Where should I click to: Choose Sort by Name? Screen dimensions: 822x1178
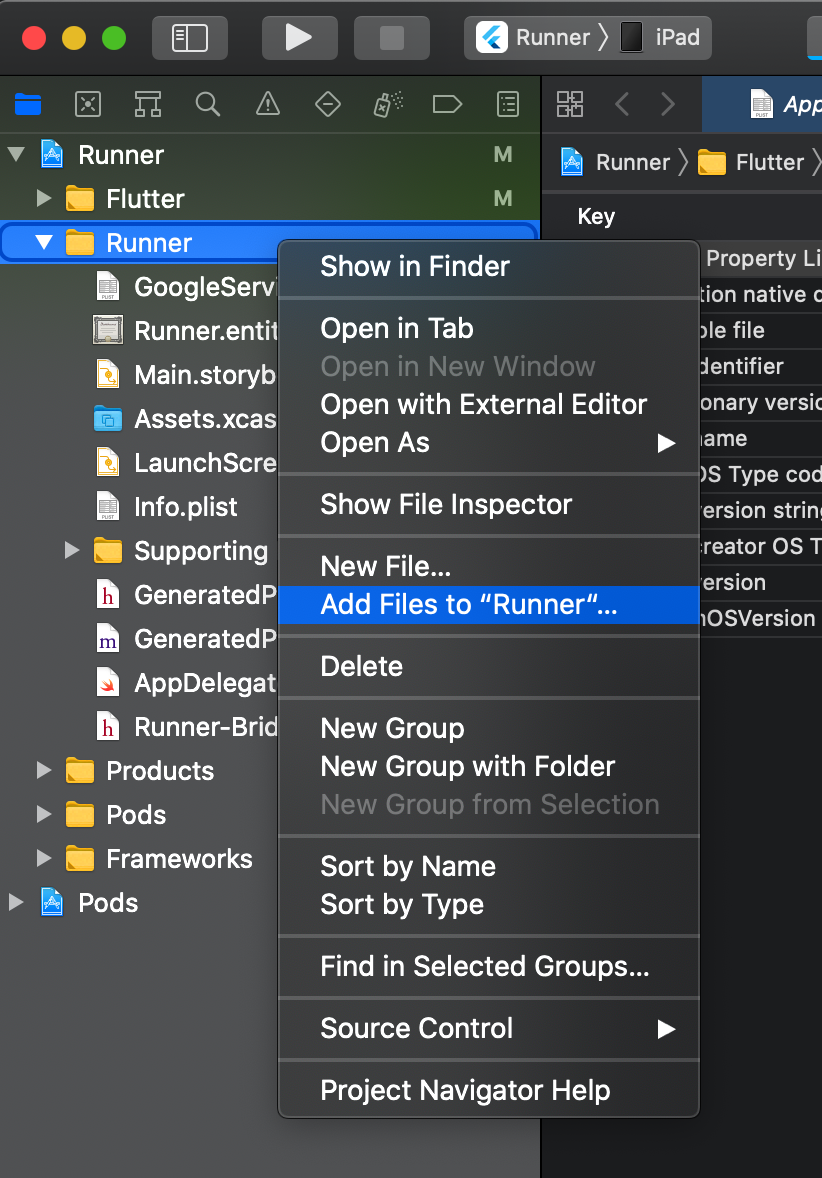coord(488,866)
